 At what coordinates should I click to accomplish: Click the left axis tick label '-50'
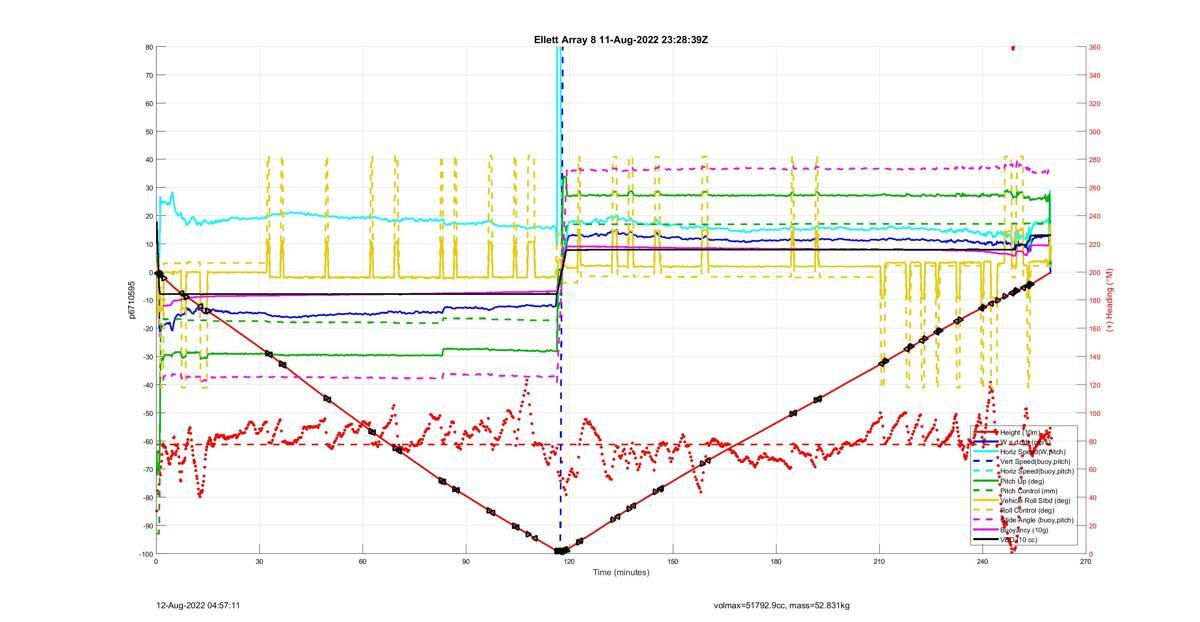coord(147,413)
